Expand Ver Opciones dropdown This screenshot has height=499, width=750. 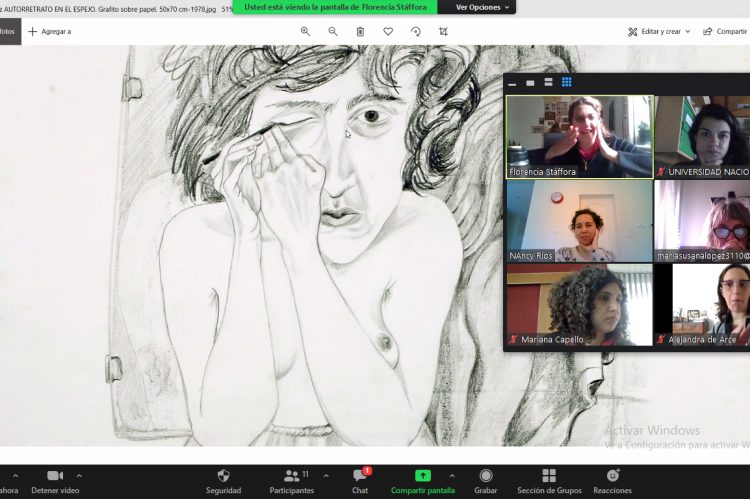(481, 7)
